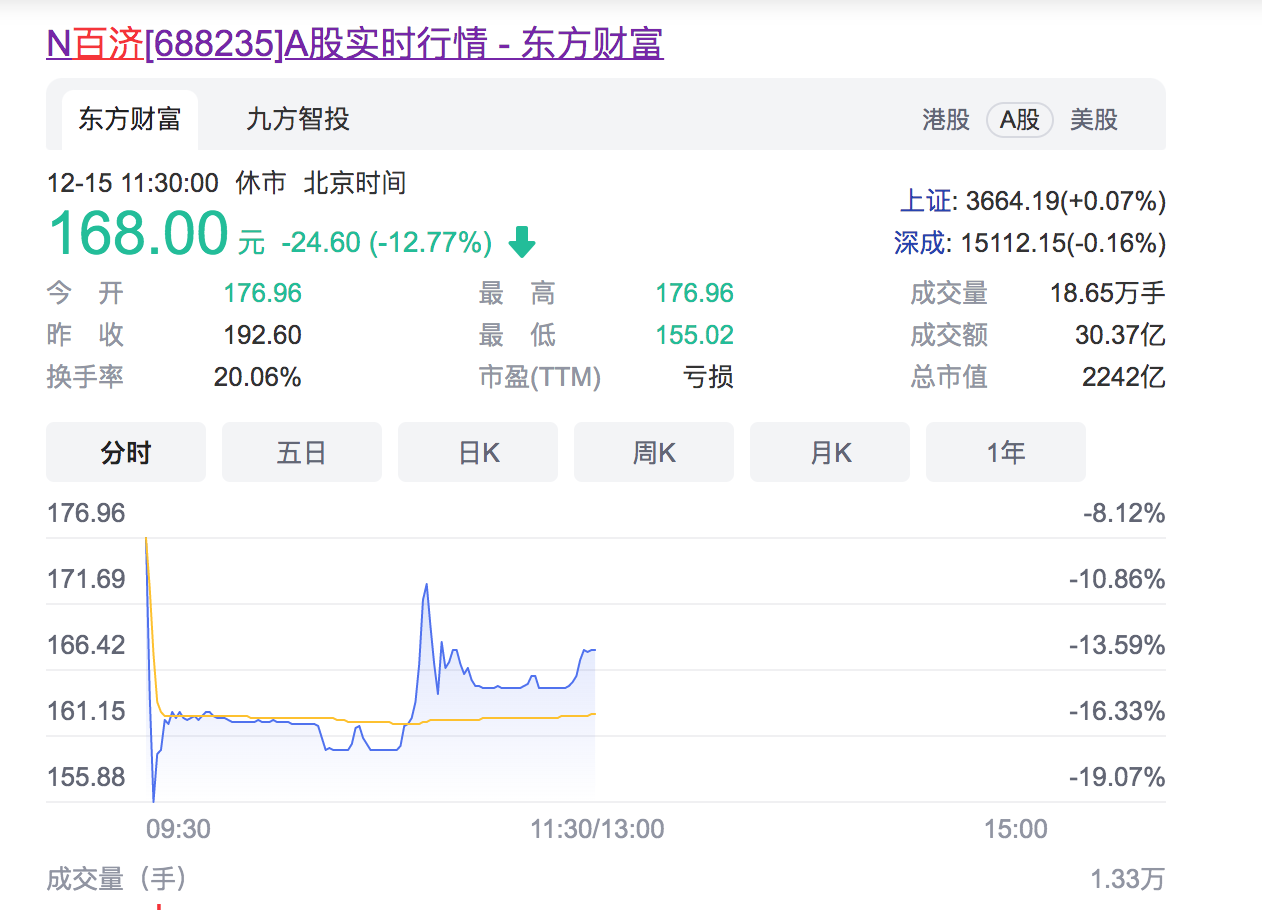Switch chart to 周K
This screenshot has width=1262, height=910.
[x=654, y=453]
